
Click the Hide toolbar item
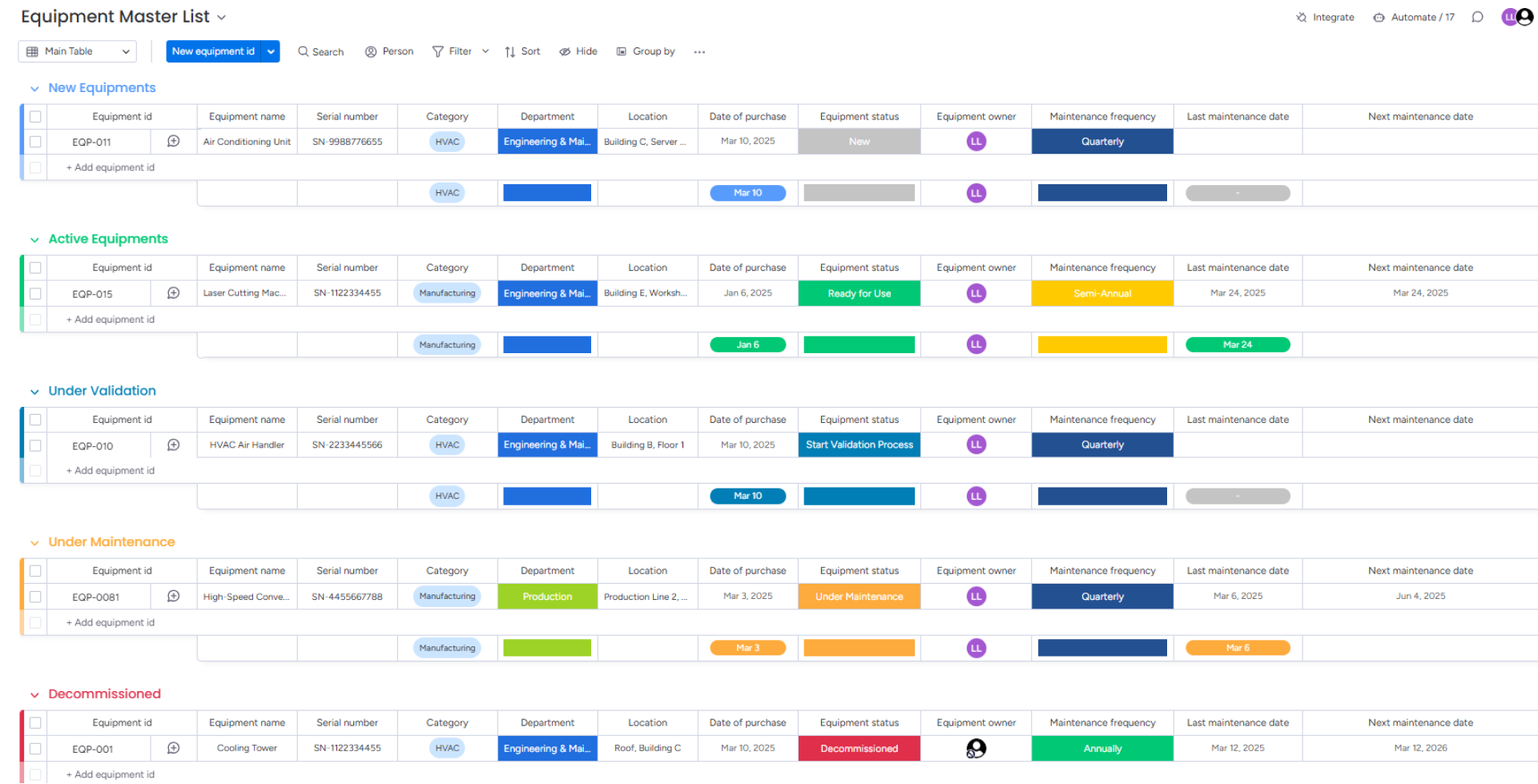coord(578,51)
